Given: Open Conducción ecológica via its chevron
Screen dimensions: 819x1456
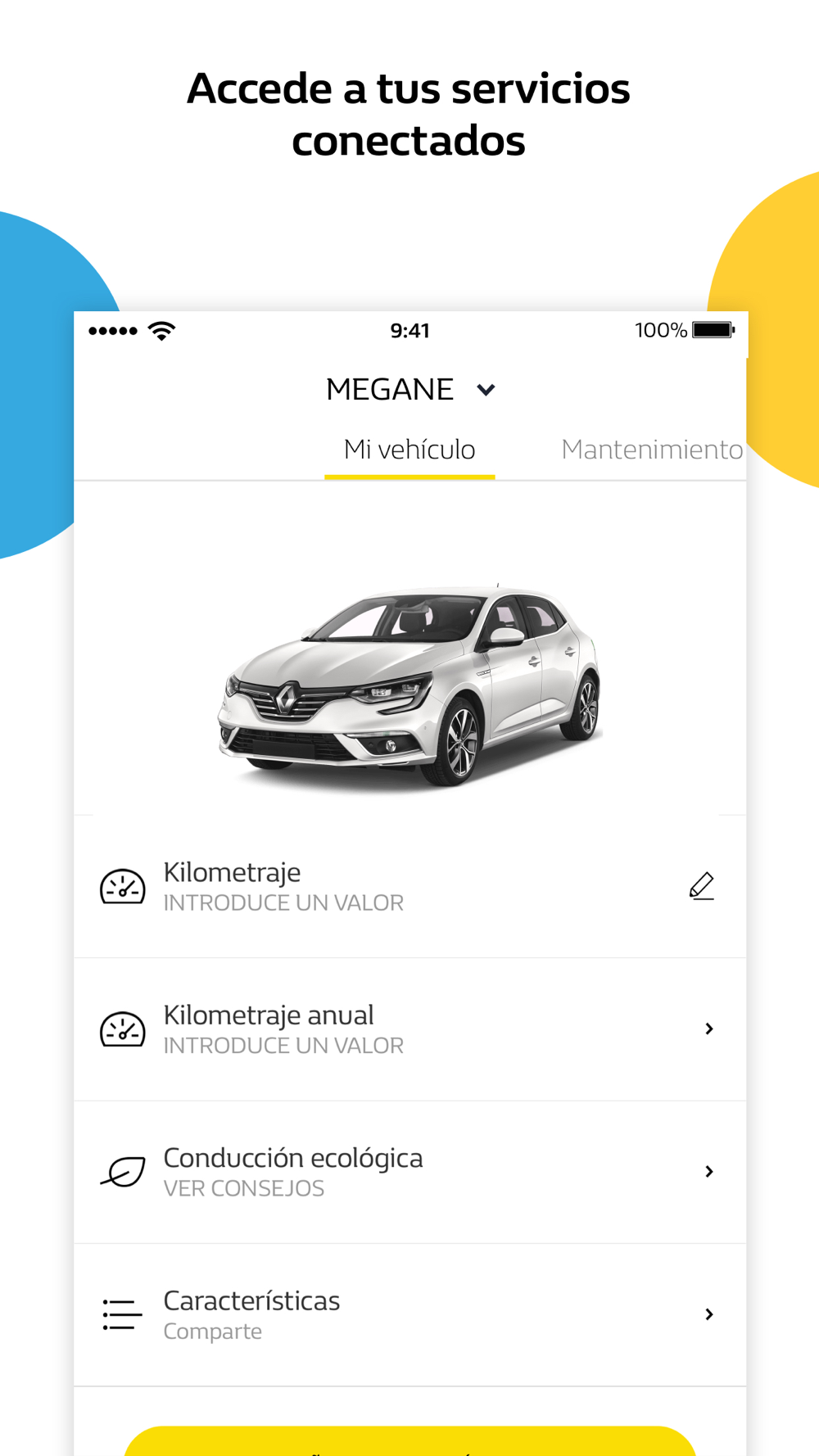Looking at the screenshot, I should [x=709, y=1172].
